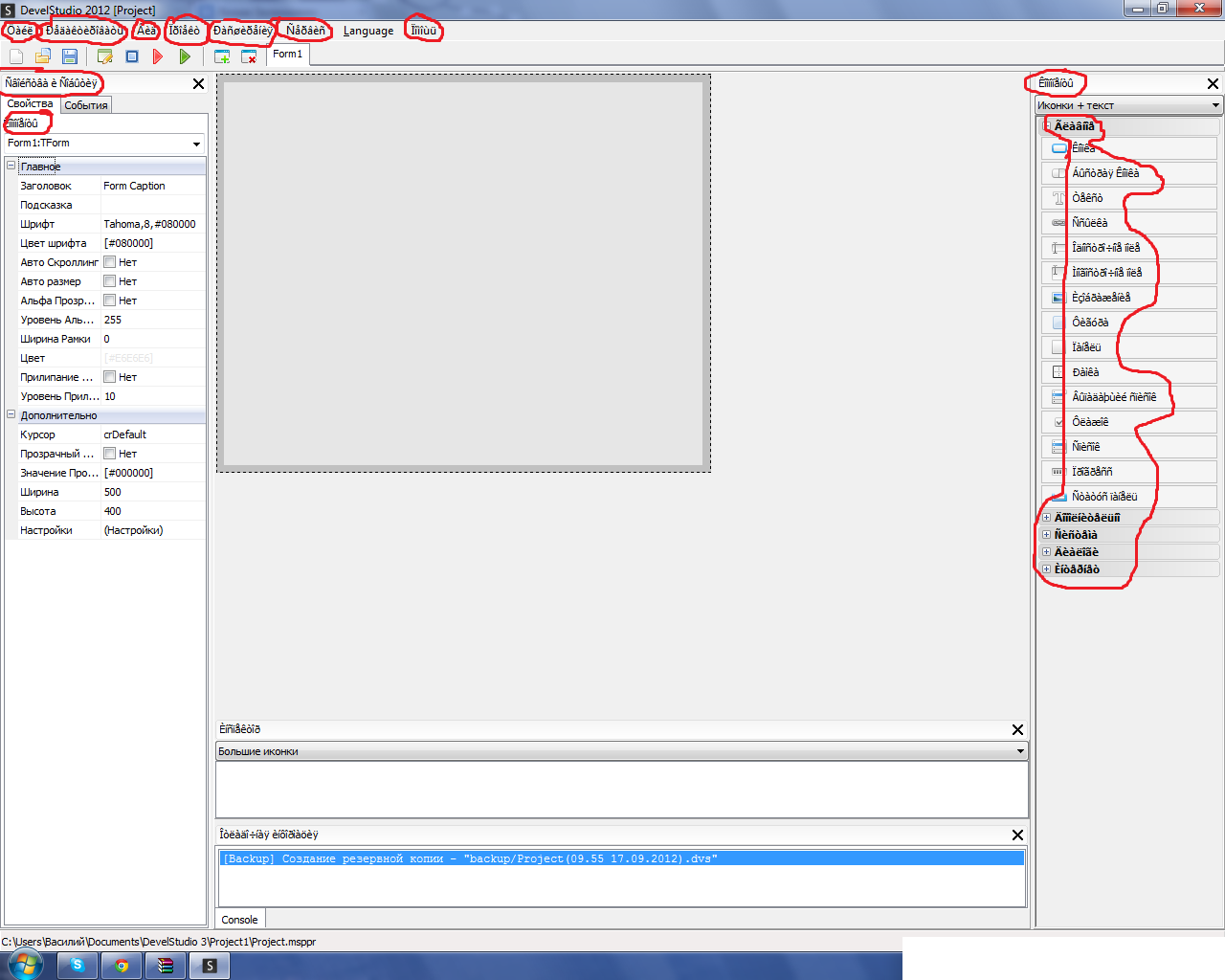
Task: Expand the third component palette category
Action: (1046, 535)
